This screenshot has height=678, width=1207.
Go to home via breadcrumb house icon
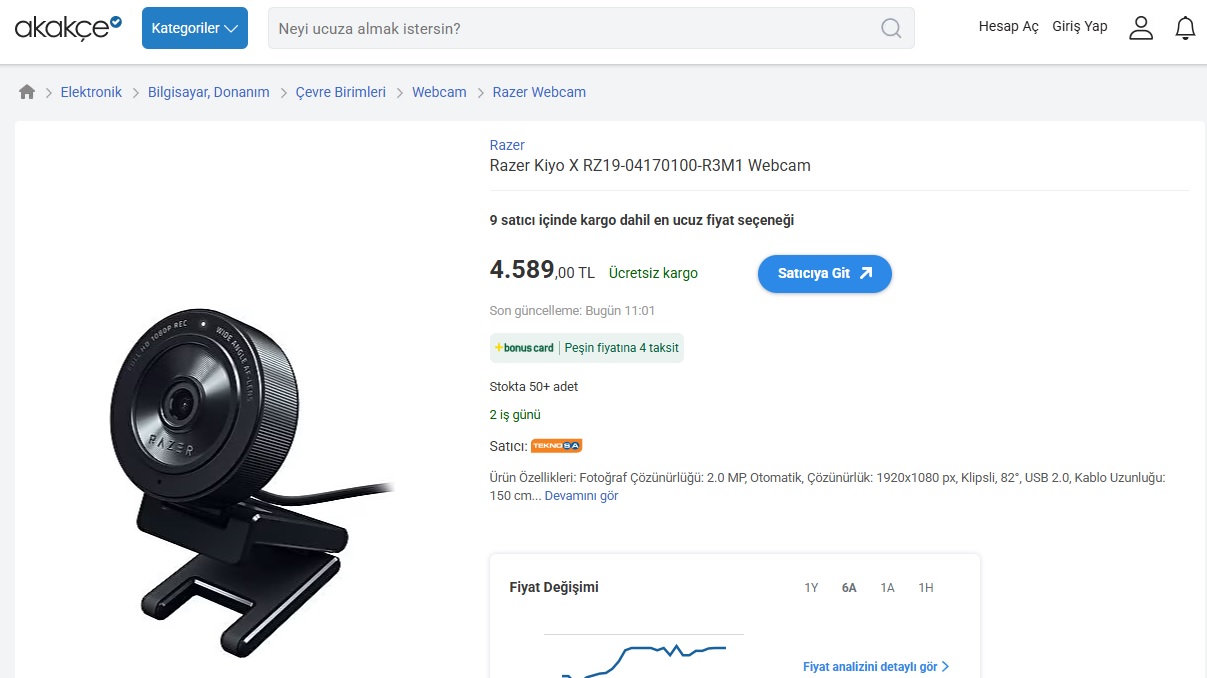27,92
